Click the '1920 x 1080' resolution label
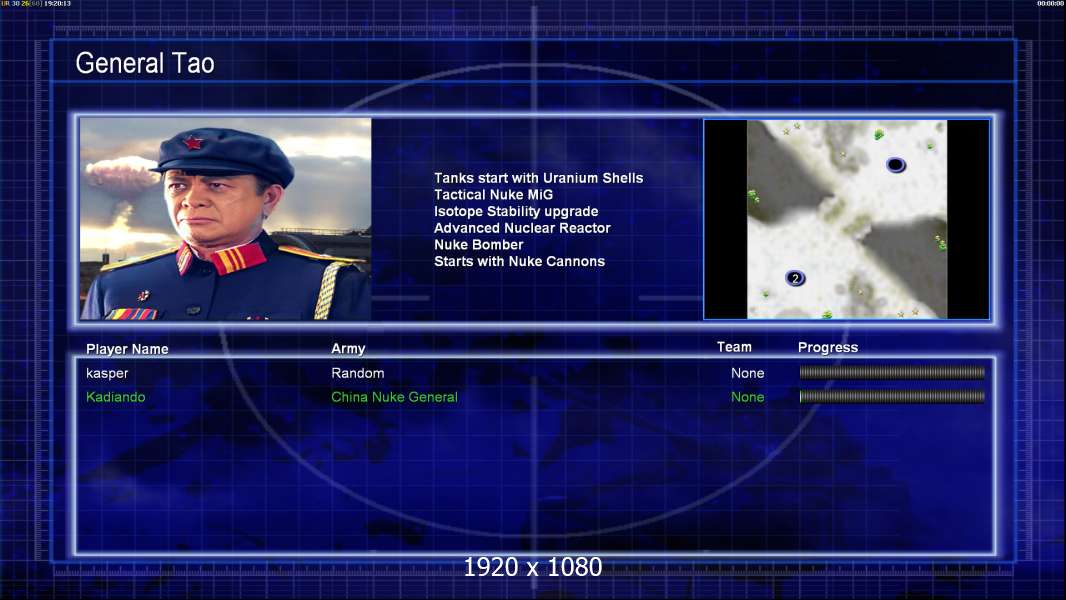This screenshot has height=600, width=1066. [x=532, y=567]
